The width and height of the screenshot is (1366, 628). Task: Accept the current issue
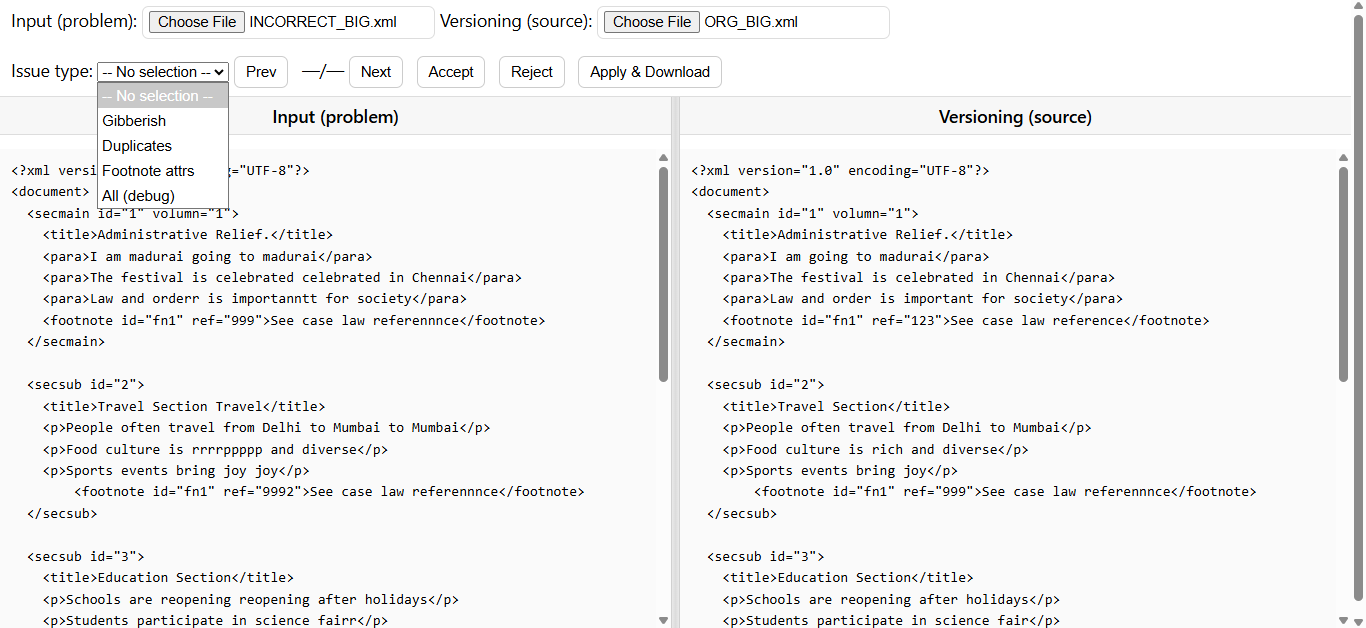(x=450, y=71)
